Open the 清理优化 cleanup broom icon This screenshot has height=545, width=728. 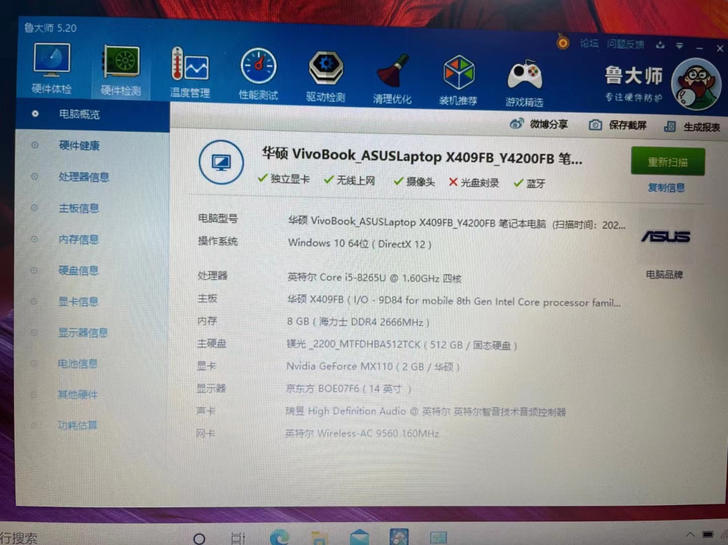click(392, 79)
